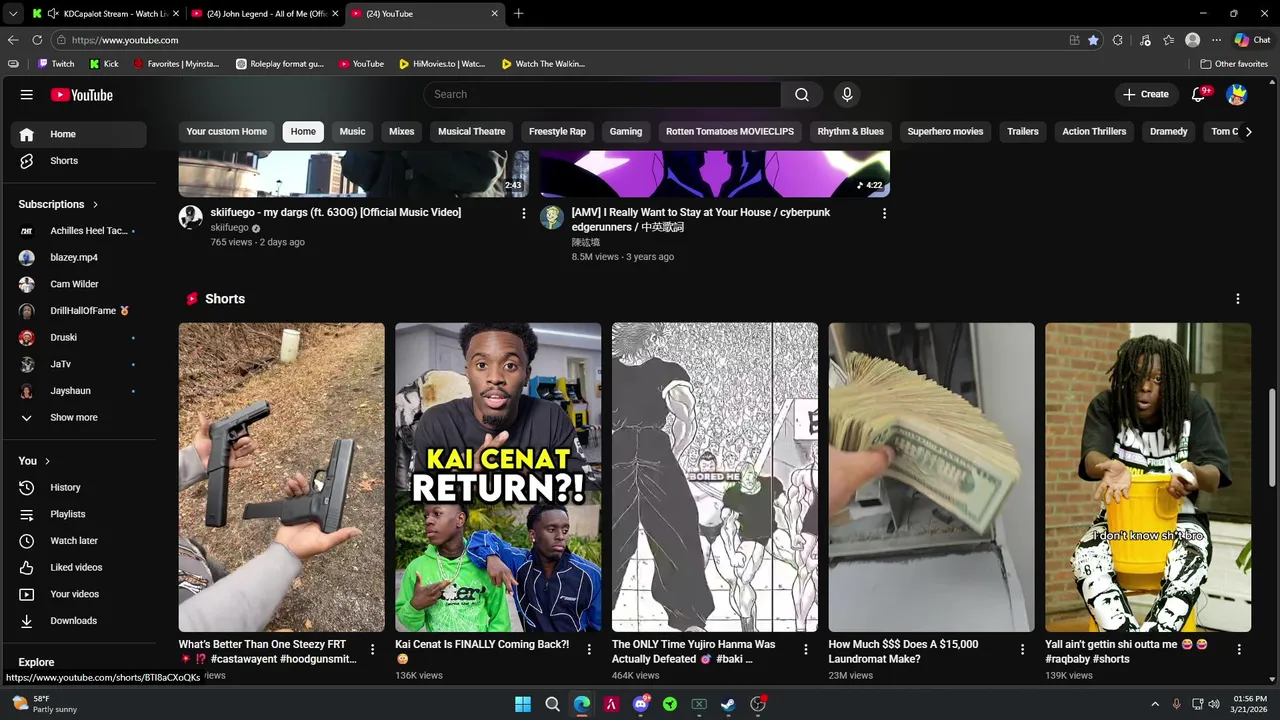Screen dimensions: 1280x720
Task: Open the YouTube hamburger guide menu
Action: 27,95
